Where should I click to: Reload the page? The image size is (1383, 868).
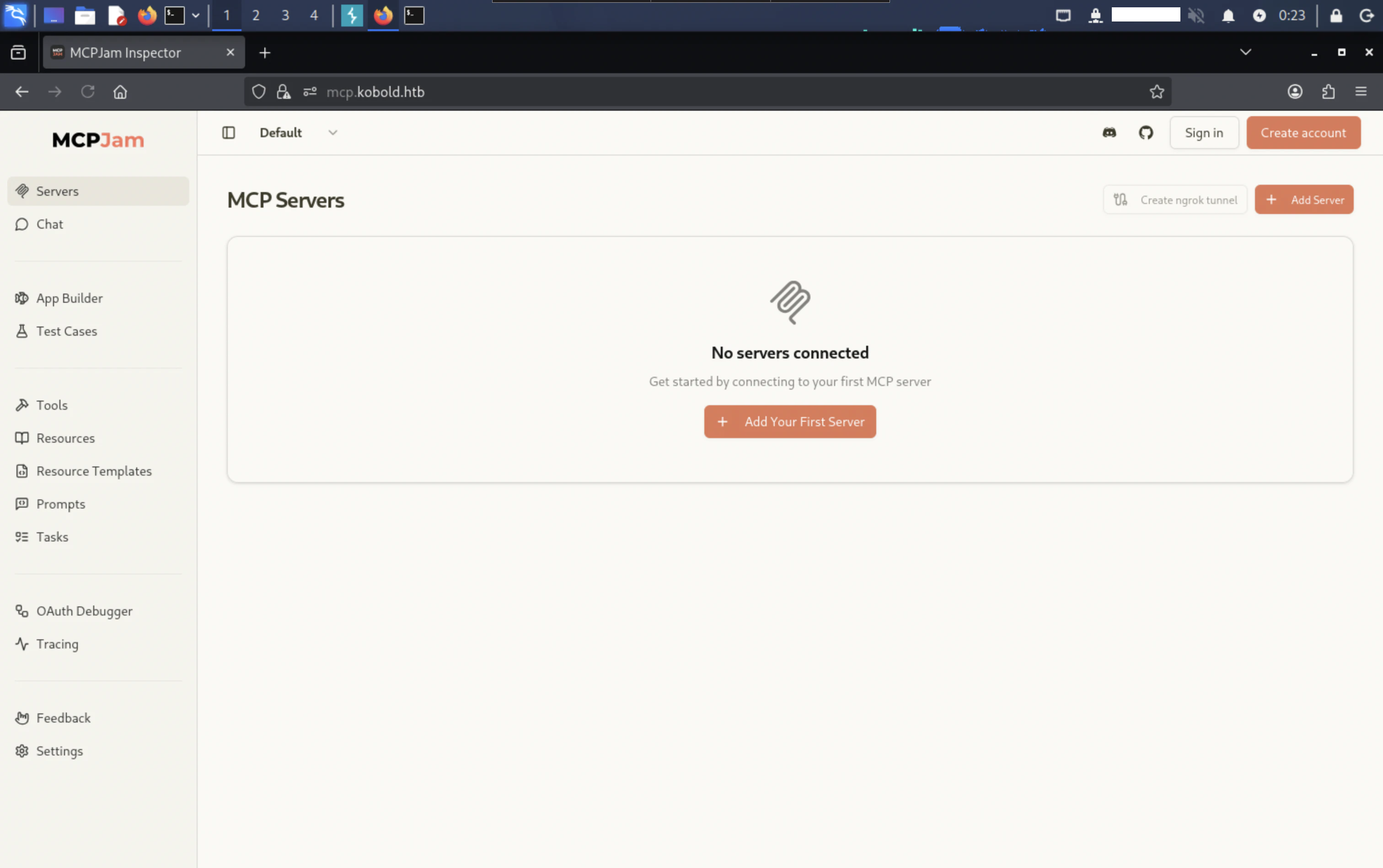pos(88,92)
